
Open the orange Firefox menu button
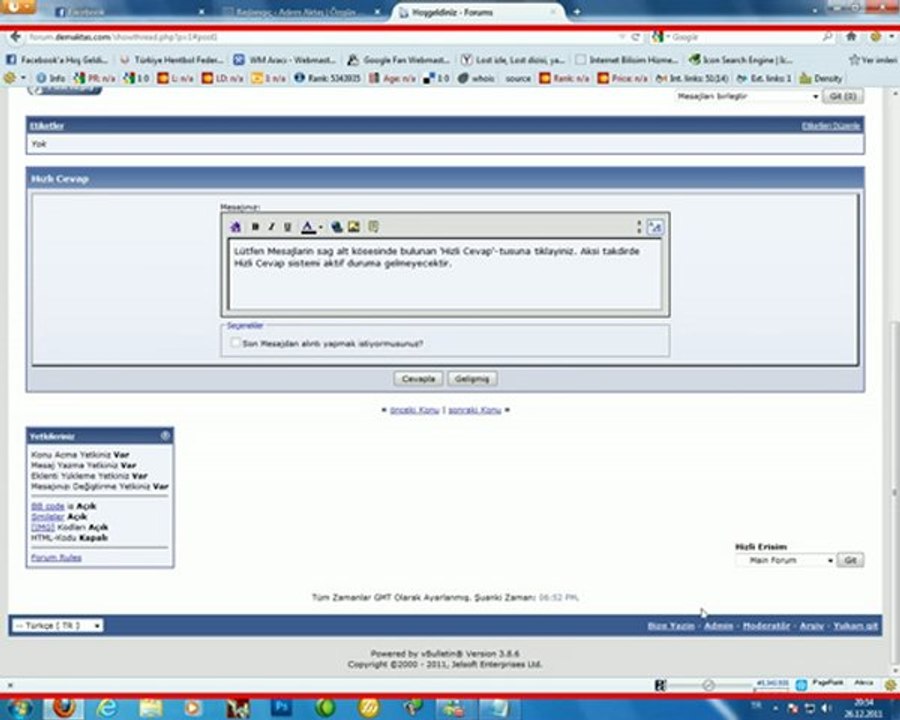click(x=17, y=6)
